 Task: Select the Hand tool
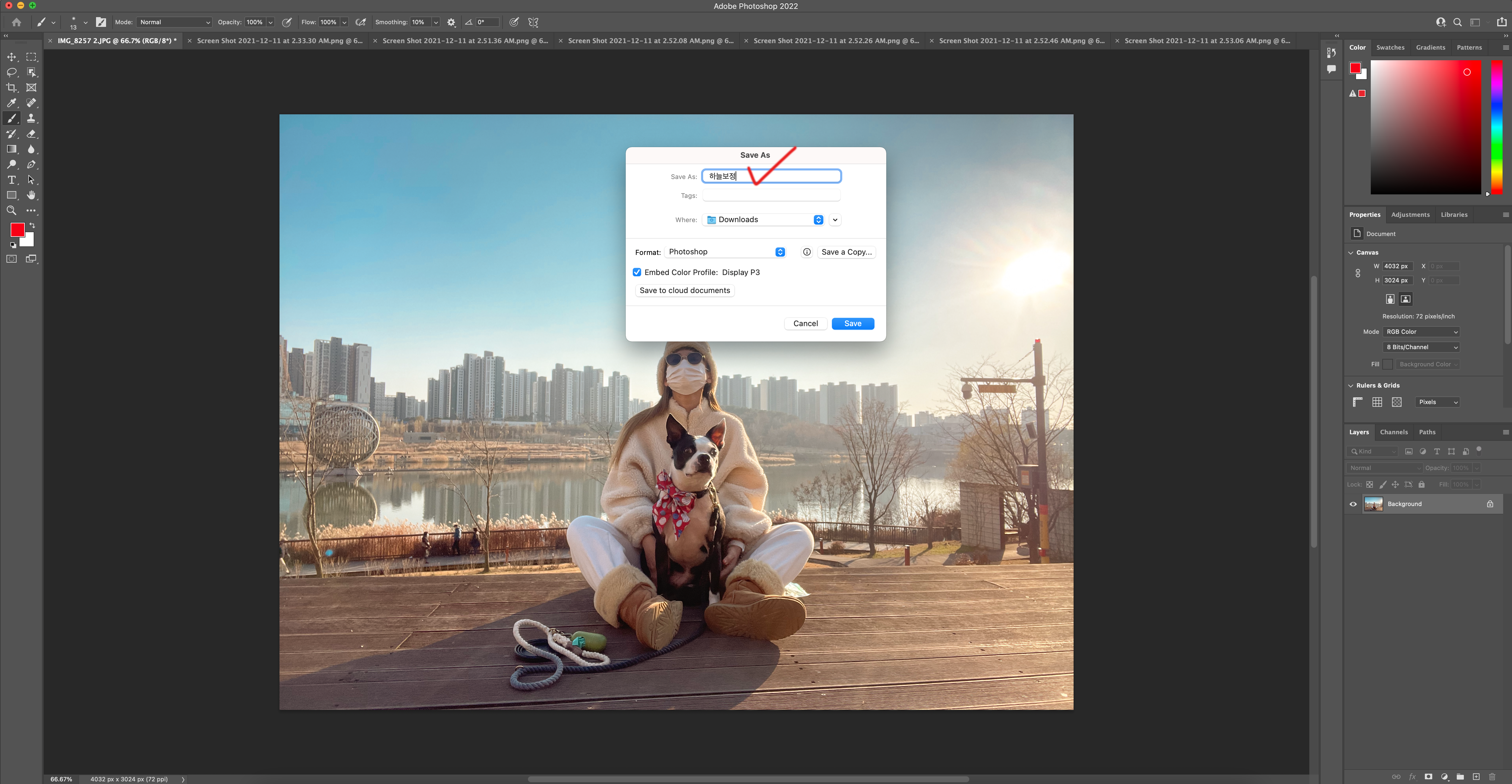(x=31, y=196)
